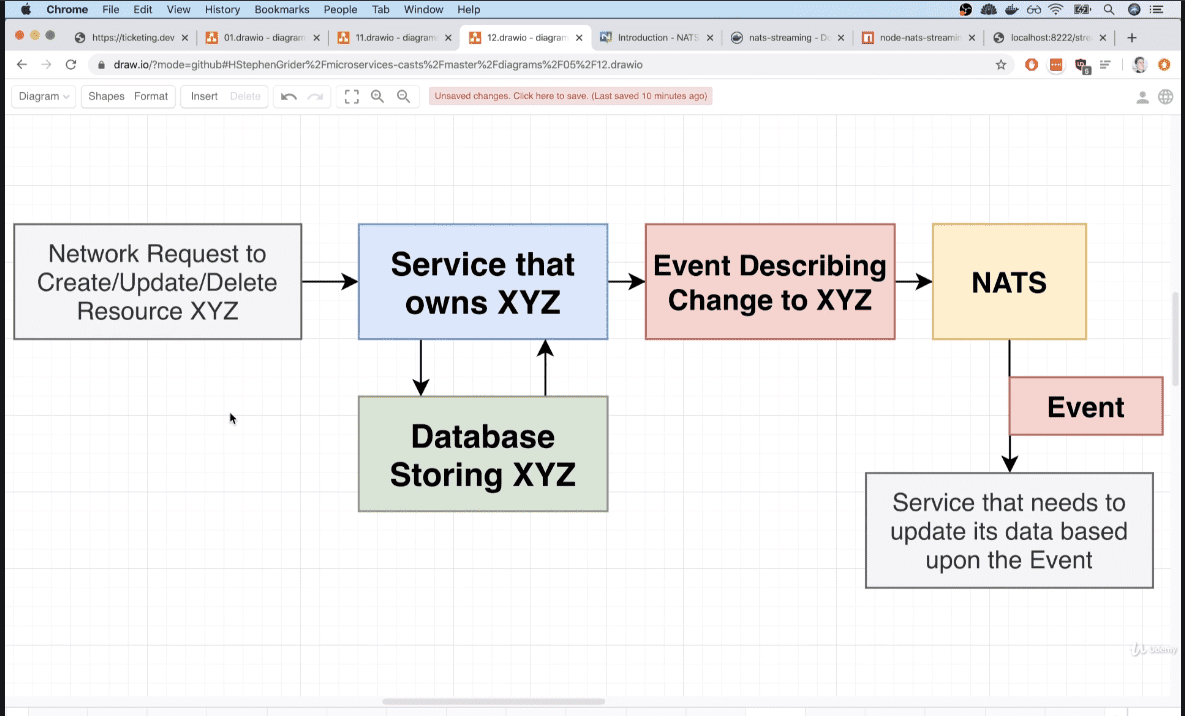Viewport: 1185px width, 716px height.
Task: Click the horizontal scrollbar at canvas bottom
Action: pos(493,702)
